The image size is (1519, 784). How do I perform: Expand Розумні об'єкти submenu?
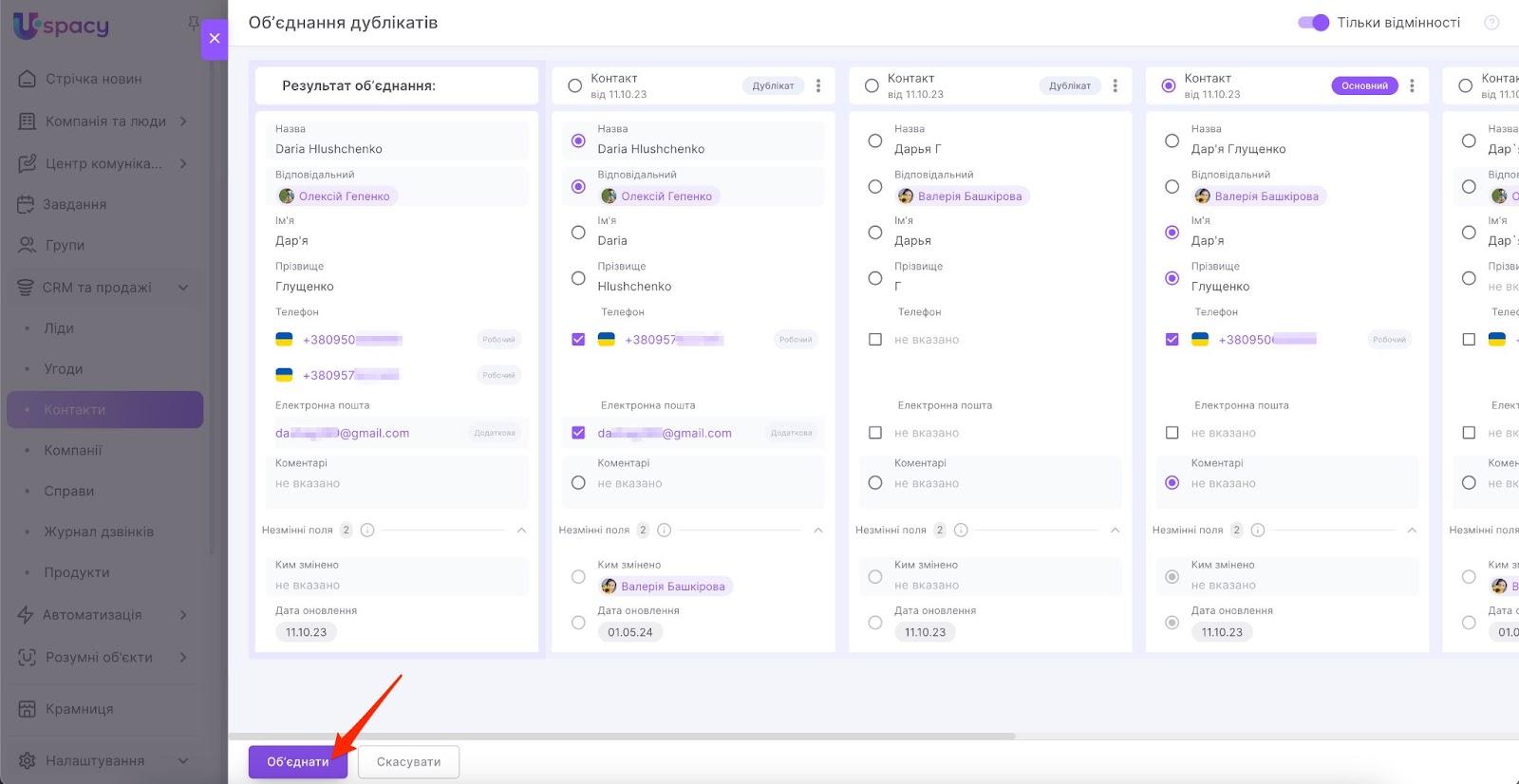pos(183,657)
